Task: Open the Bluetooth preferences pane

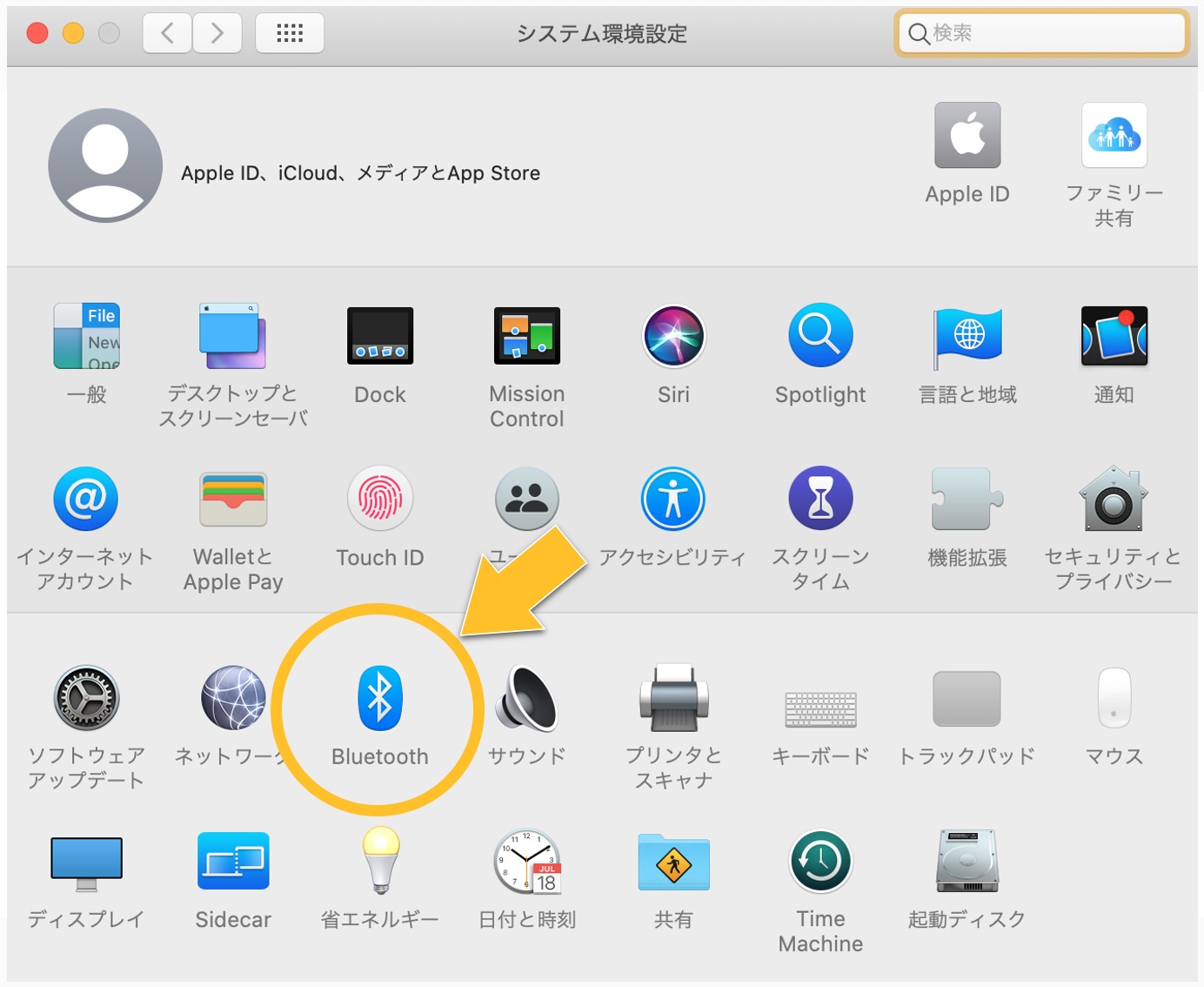Action: [x=380, y=698]
